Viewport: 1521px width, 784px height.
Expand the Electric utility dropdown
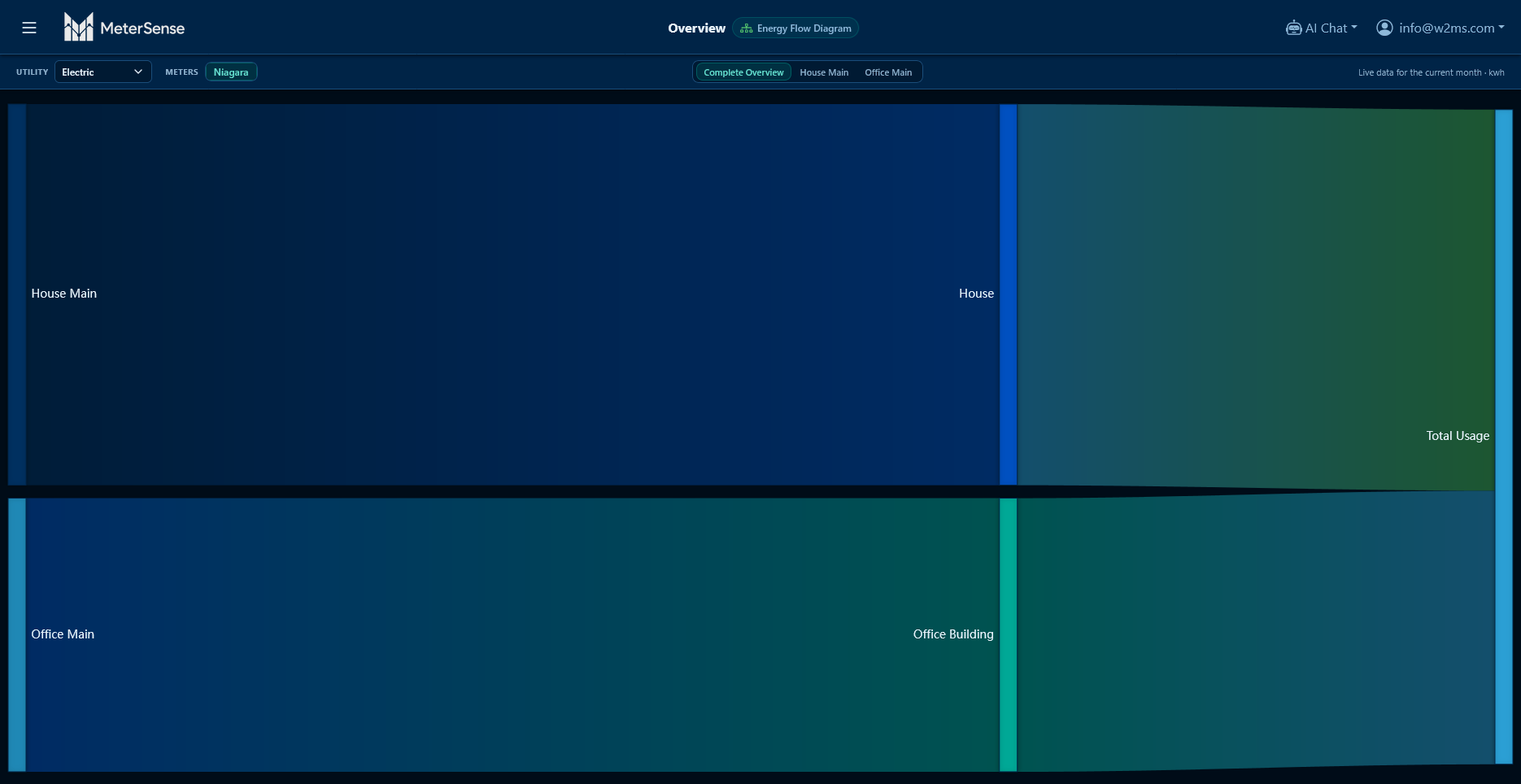tap(103, 72)
